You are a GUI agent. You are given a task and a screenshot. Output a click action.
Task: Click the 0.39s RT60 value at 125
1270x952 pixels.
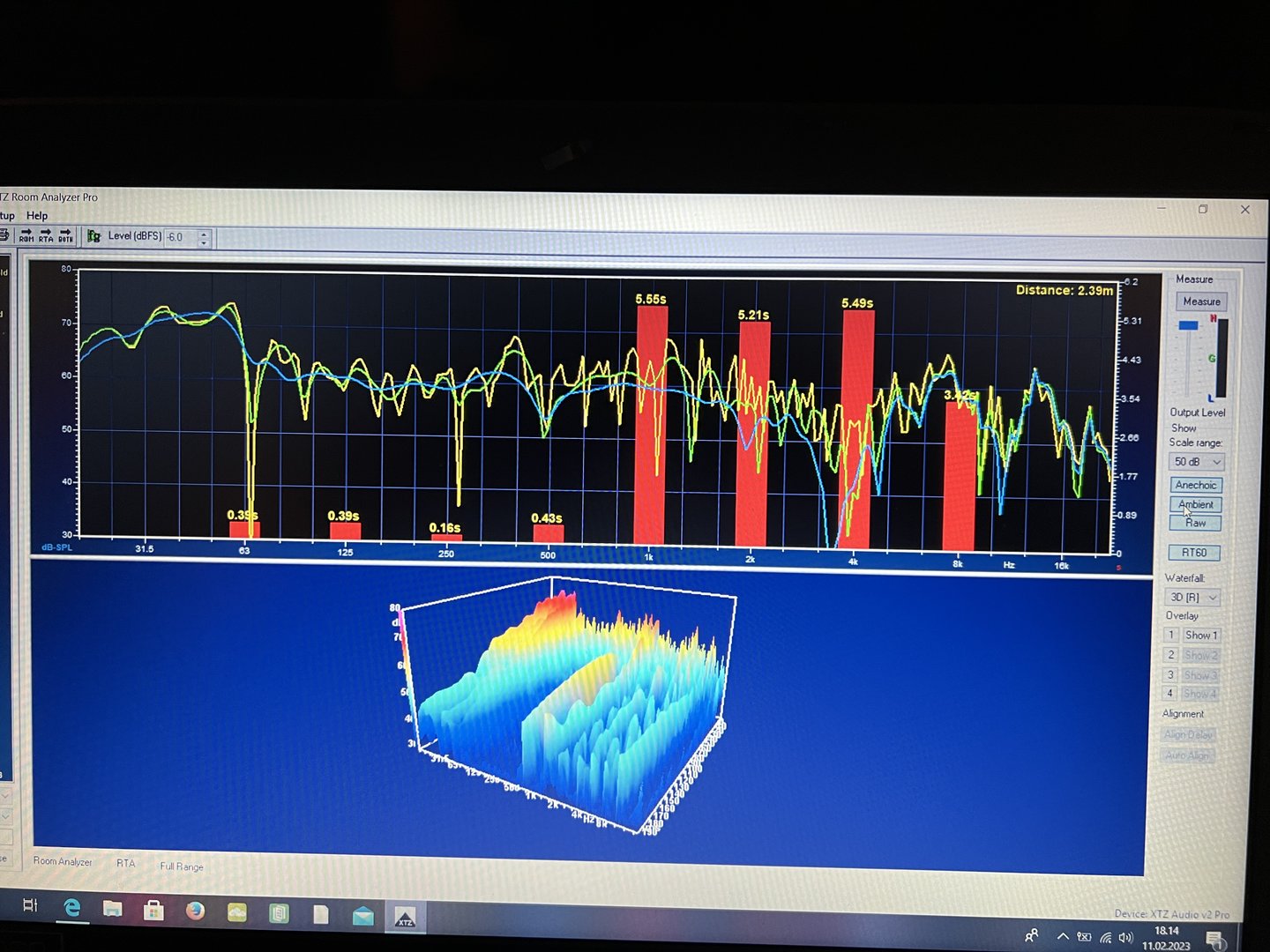[x=343, y=516]
